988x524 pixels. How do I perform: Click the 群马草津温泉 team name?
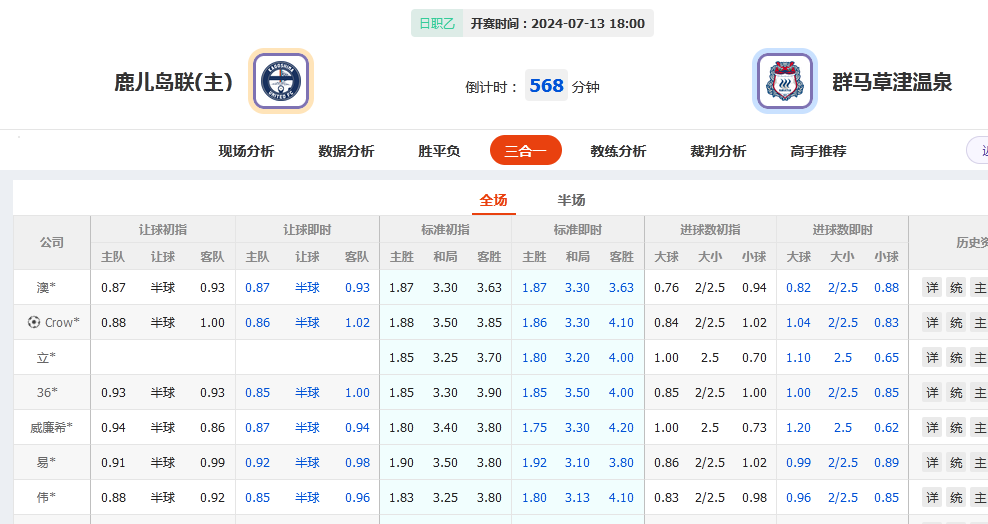pos(892,82)
